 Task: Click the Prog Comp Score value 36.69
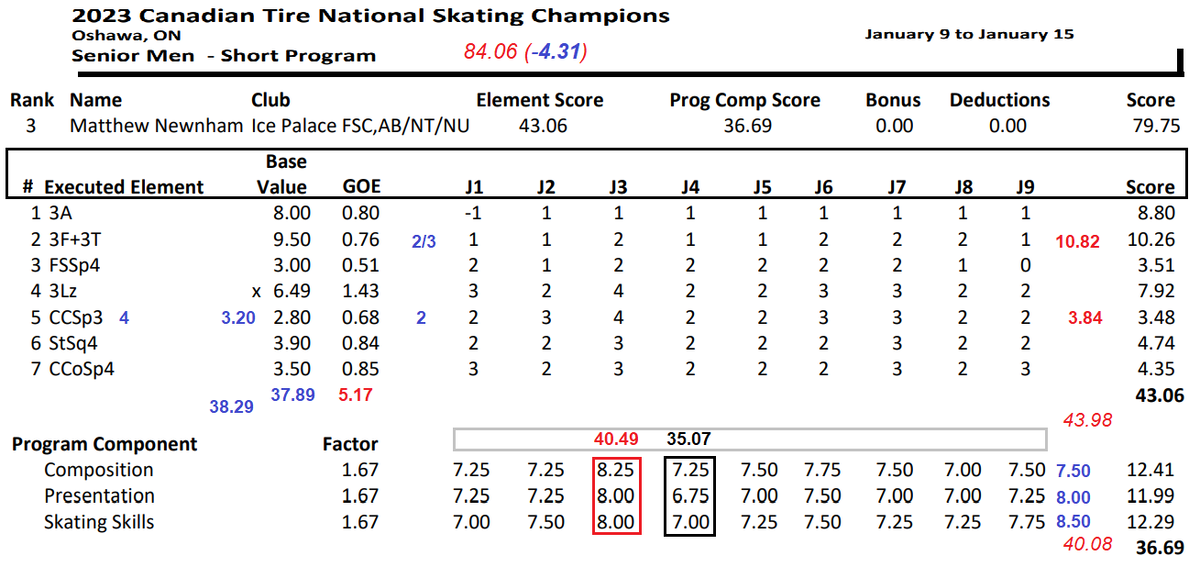click(x=747, y=126)
